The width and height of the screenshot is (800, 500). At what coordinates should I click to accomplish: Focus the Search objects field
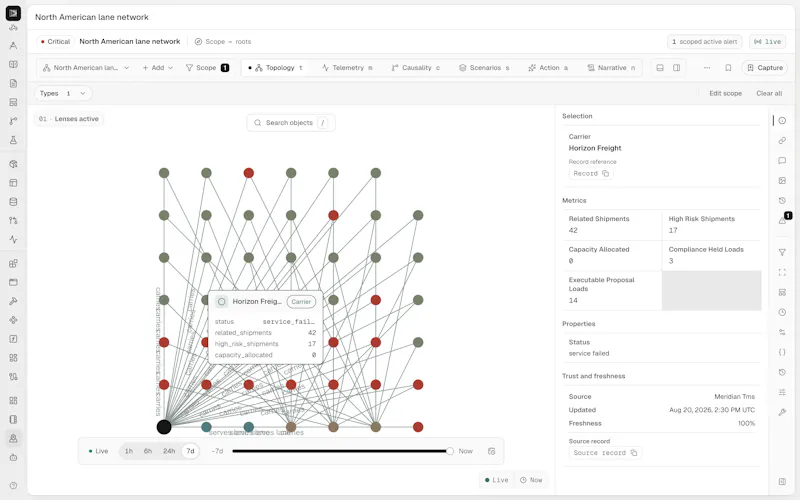click(291, 123)
